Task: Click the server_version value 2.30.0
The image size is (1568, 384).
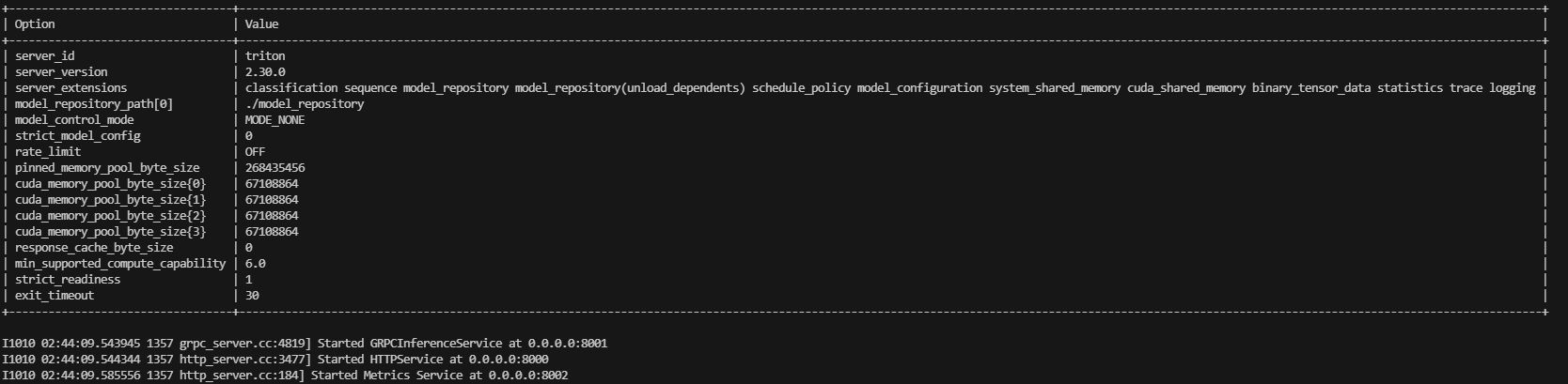Action: 265,72
